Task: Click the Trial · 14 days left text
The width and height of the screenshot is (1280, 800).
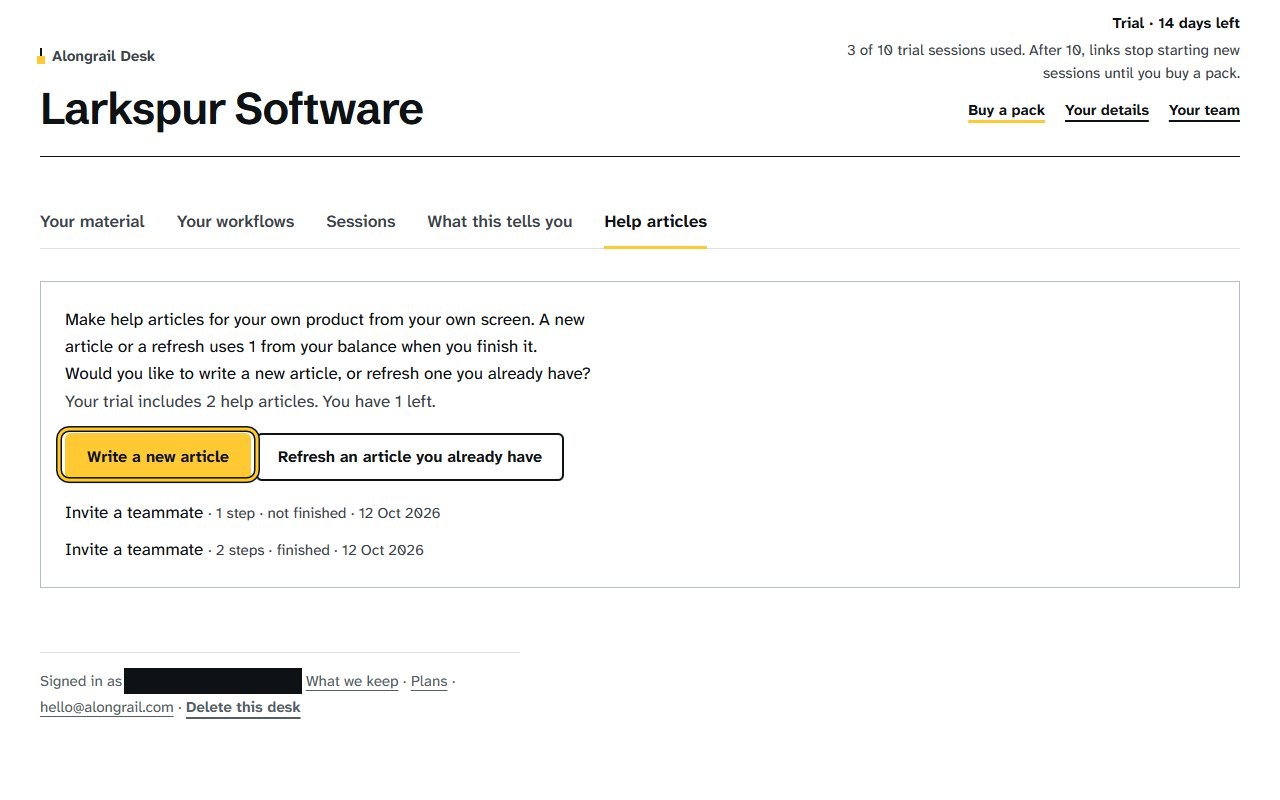Action: pos(1176,23)
